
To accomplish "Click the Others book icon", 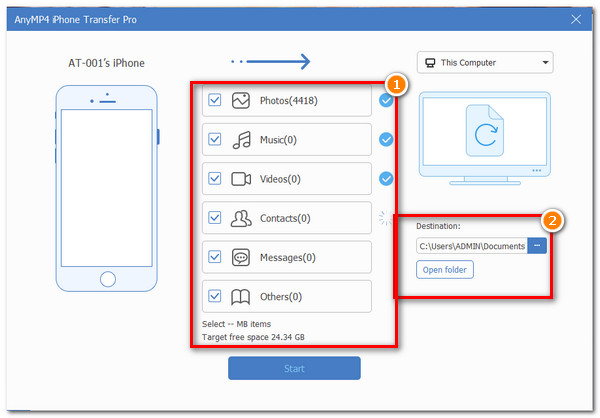I will tap(240, 296).
